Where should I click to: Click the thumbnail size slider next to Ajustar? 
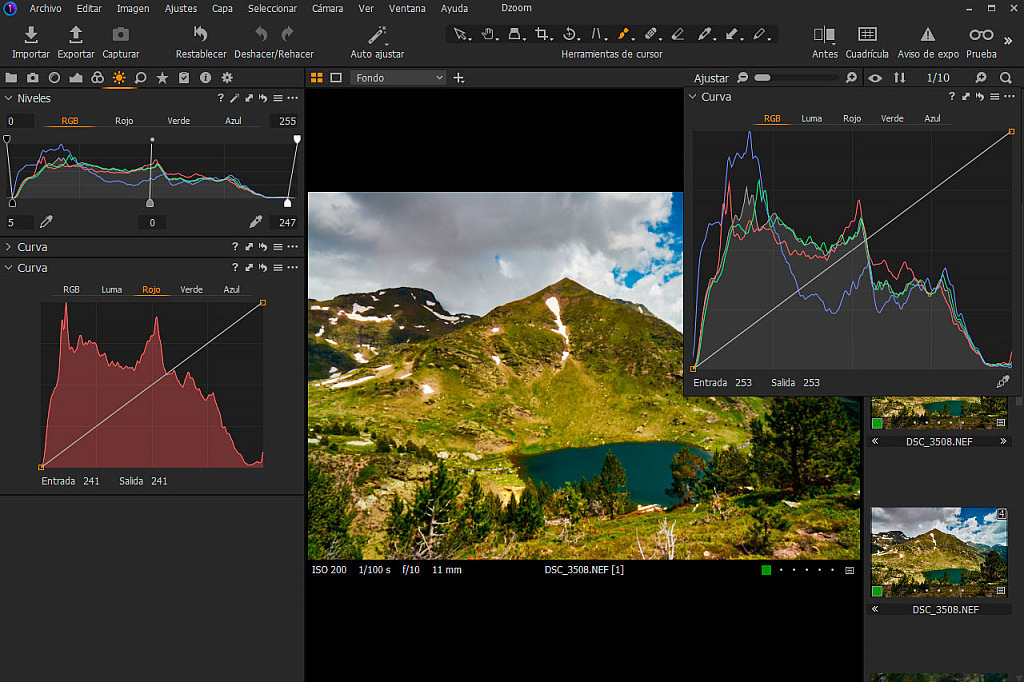[x=764, y=77]
